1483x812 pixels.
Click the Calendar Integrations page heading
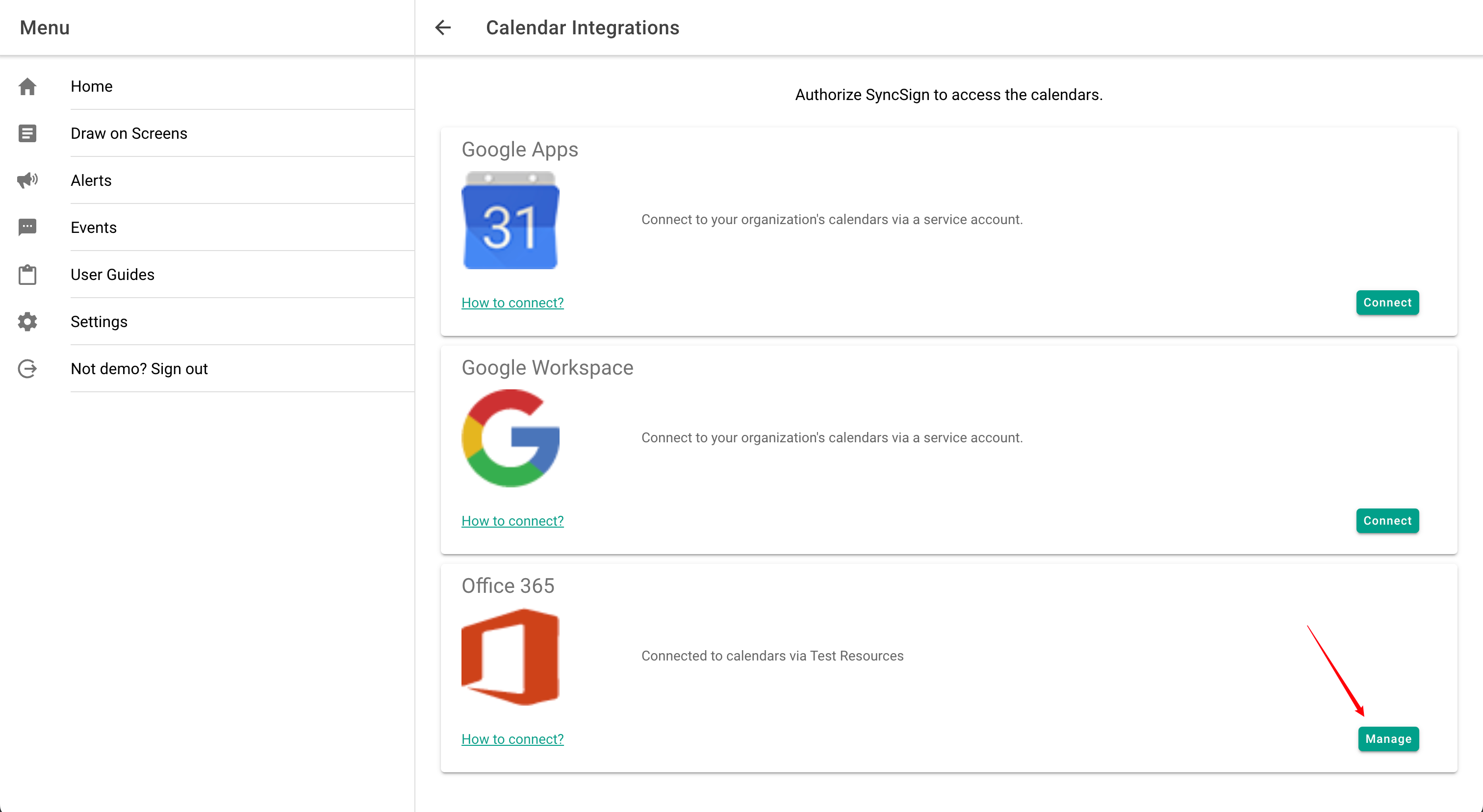click(583, 27)
